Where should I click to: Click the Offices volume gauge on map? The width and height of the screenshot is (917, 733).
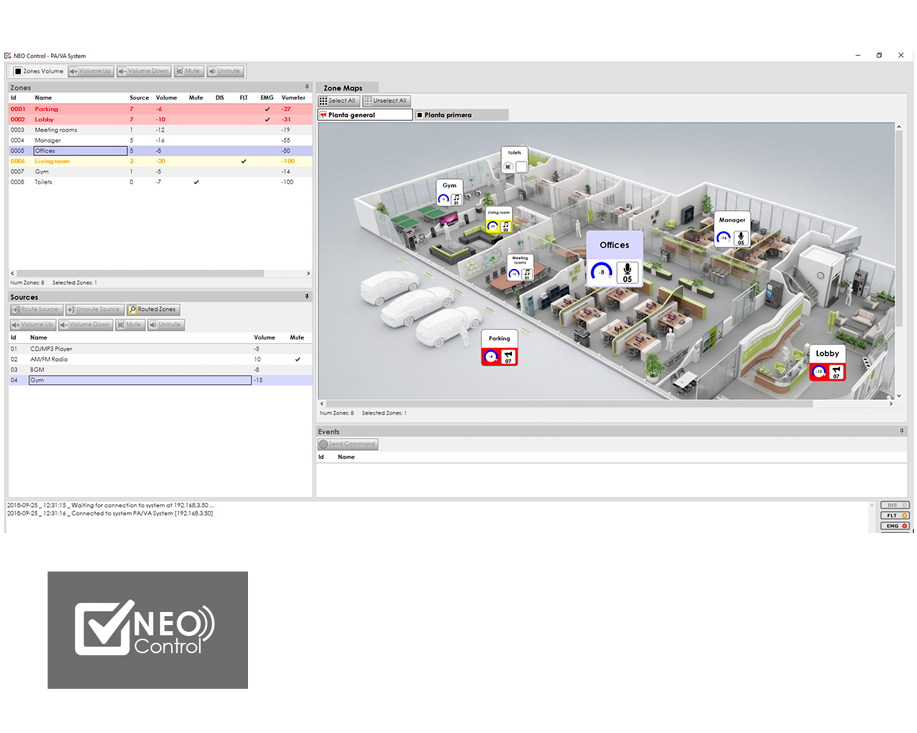click(601, 272)
